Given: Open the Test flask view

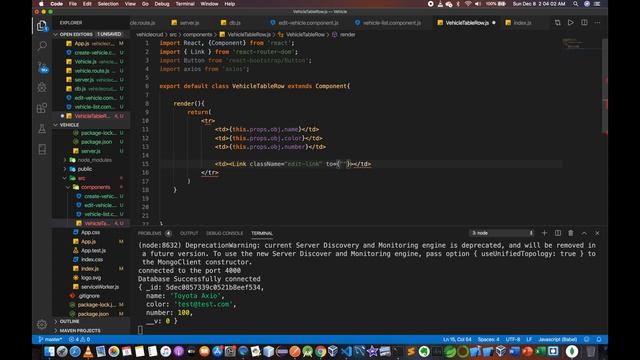Looking at the screenshot, I should click(x=42, y=129).
